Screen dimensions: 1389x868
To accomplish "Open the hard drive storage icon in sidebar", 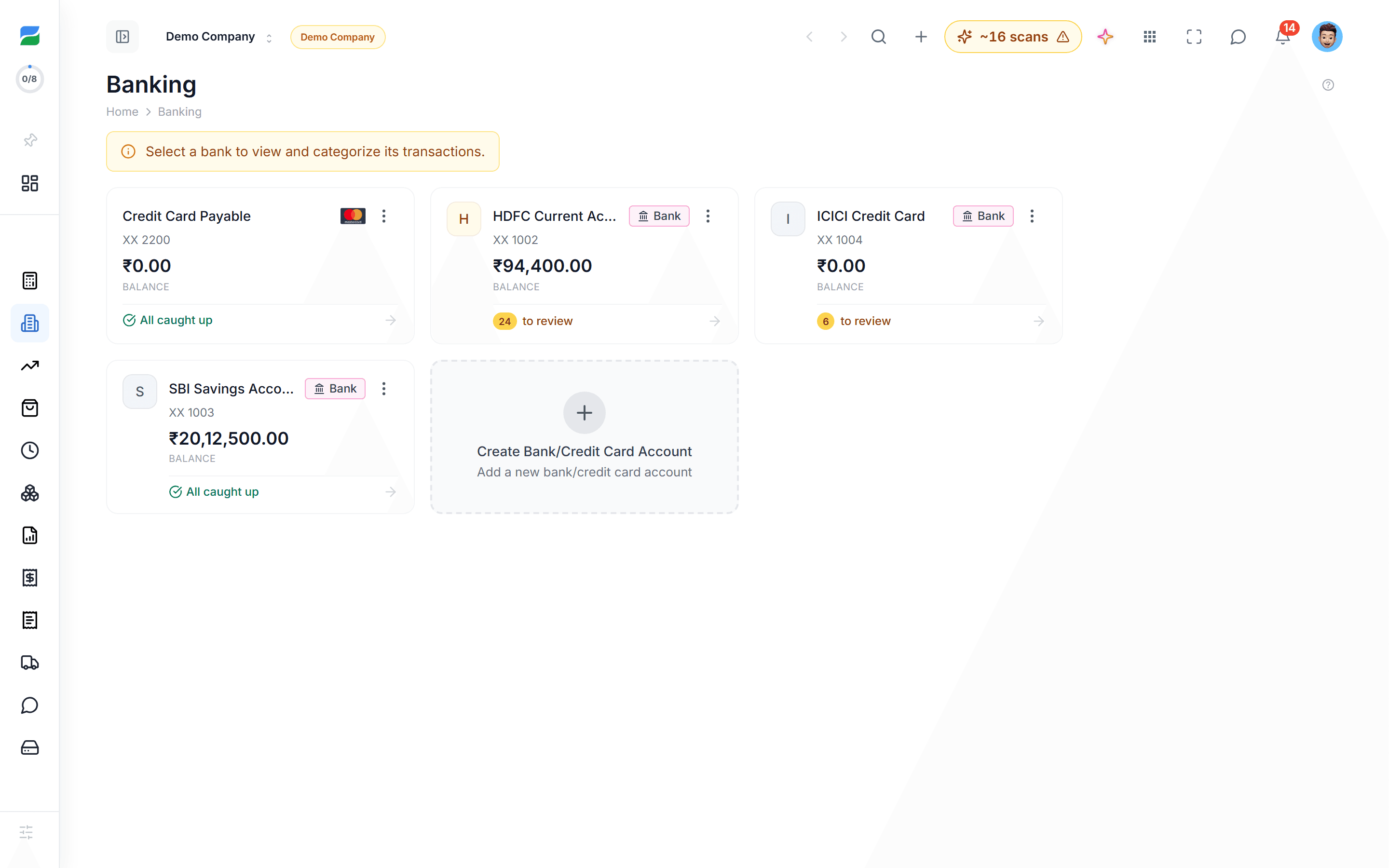I will click(30, 747).
